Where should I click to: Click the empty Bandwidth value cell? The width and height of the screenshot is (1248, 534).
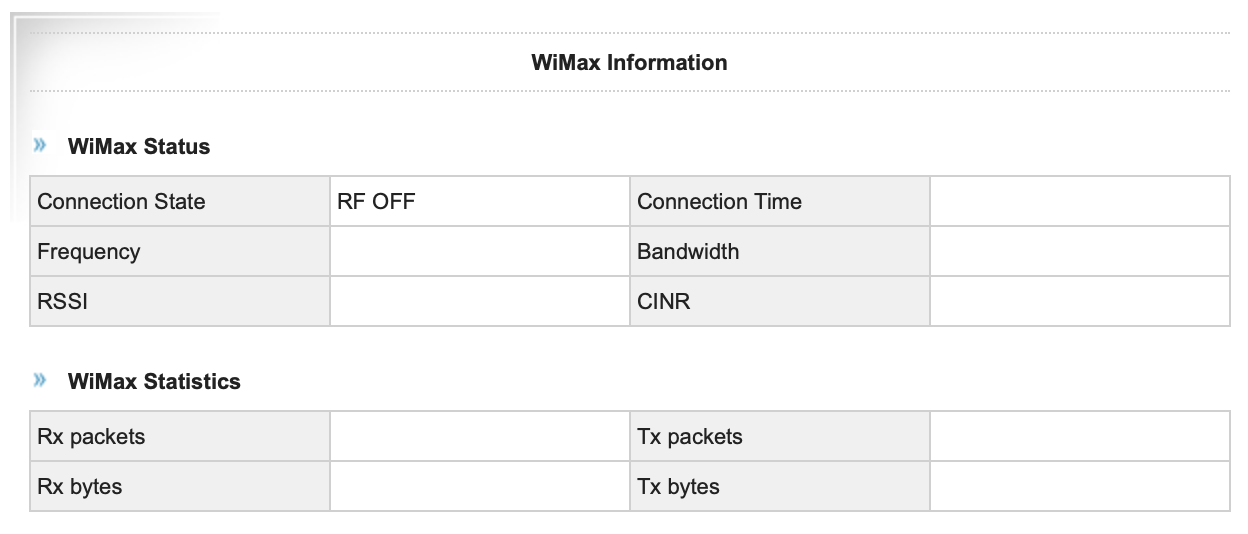tap(1079, 252)
